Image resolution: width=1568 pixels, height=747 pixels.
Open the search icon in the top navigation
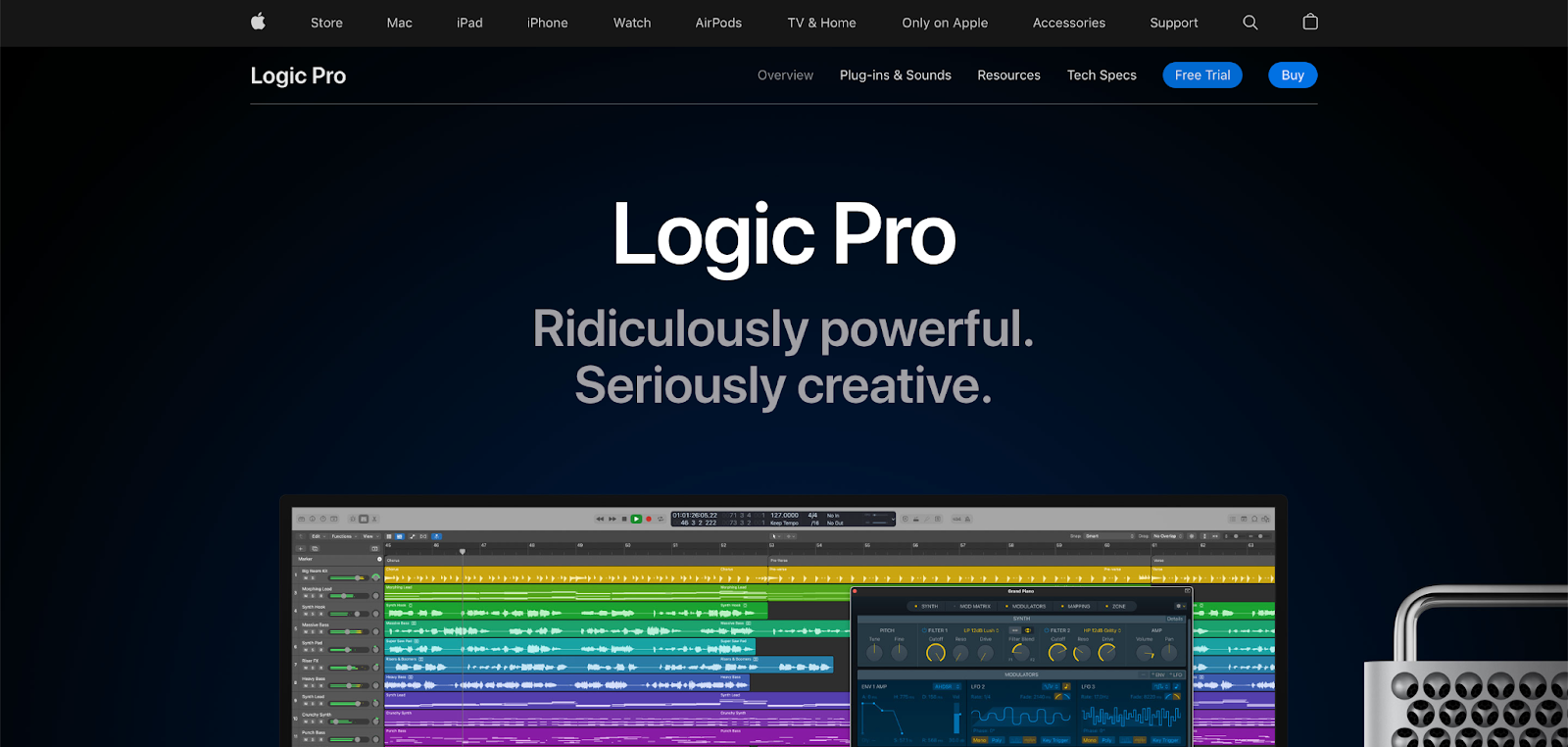[1250, 23]
